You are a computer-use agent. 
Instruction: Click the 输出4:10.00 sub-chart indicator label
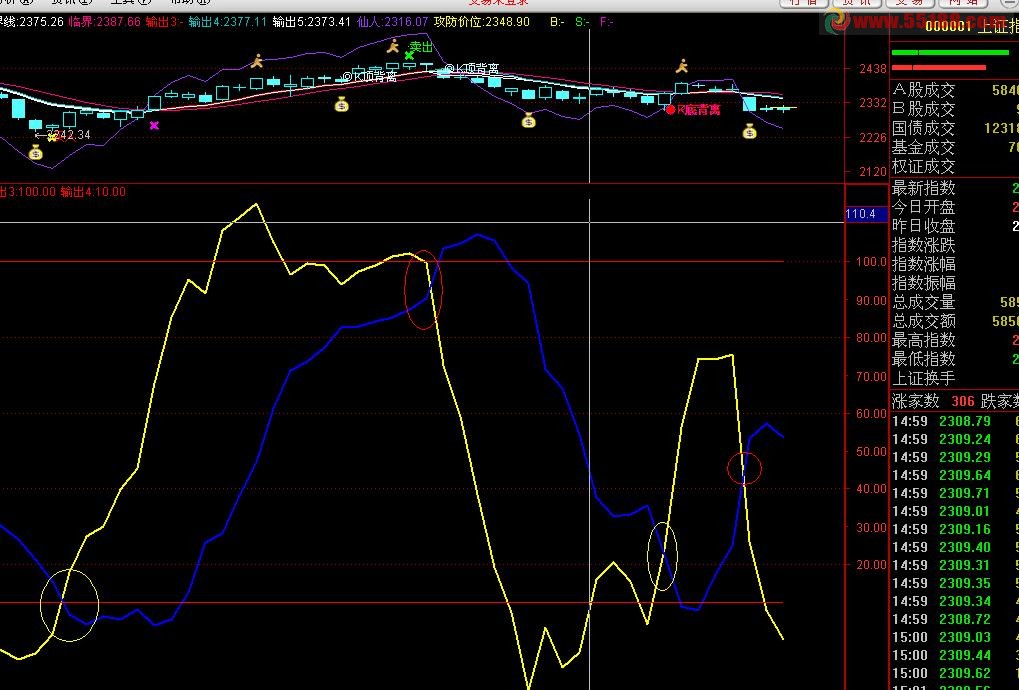(x=93, y=192)
